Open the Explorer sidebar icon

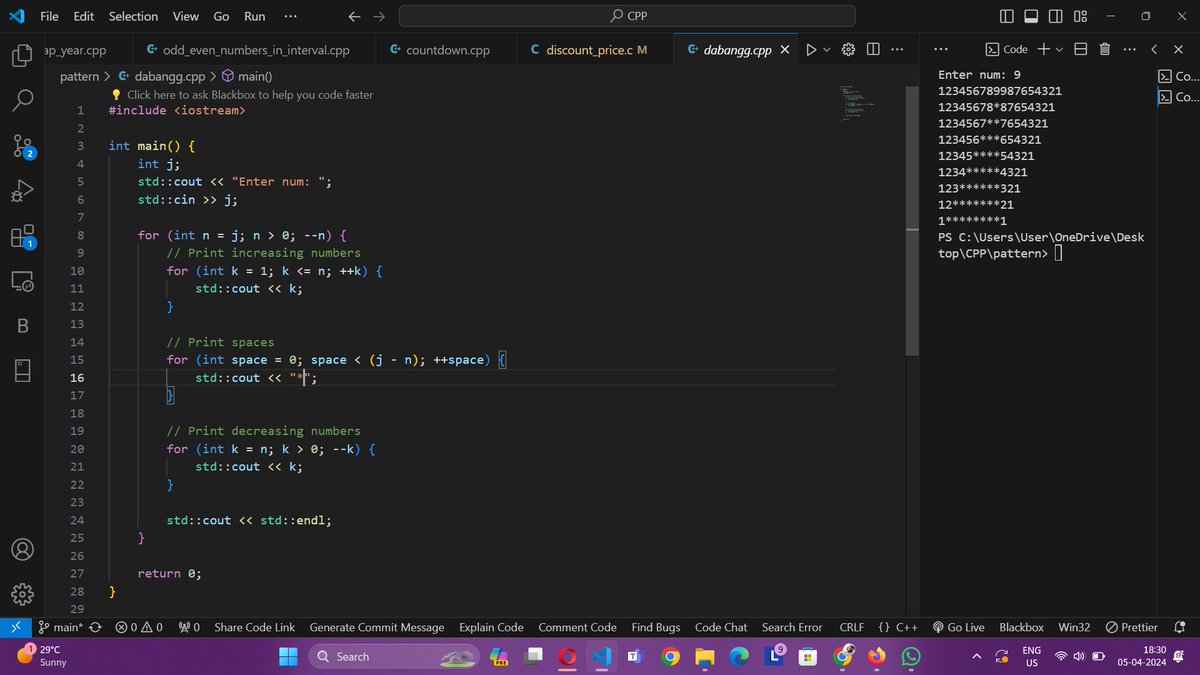21,57
